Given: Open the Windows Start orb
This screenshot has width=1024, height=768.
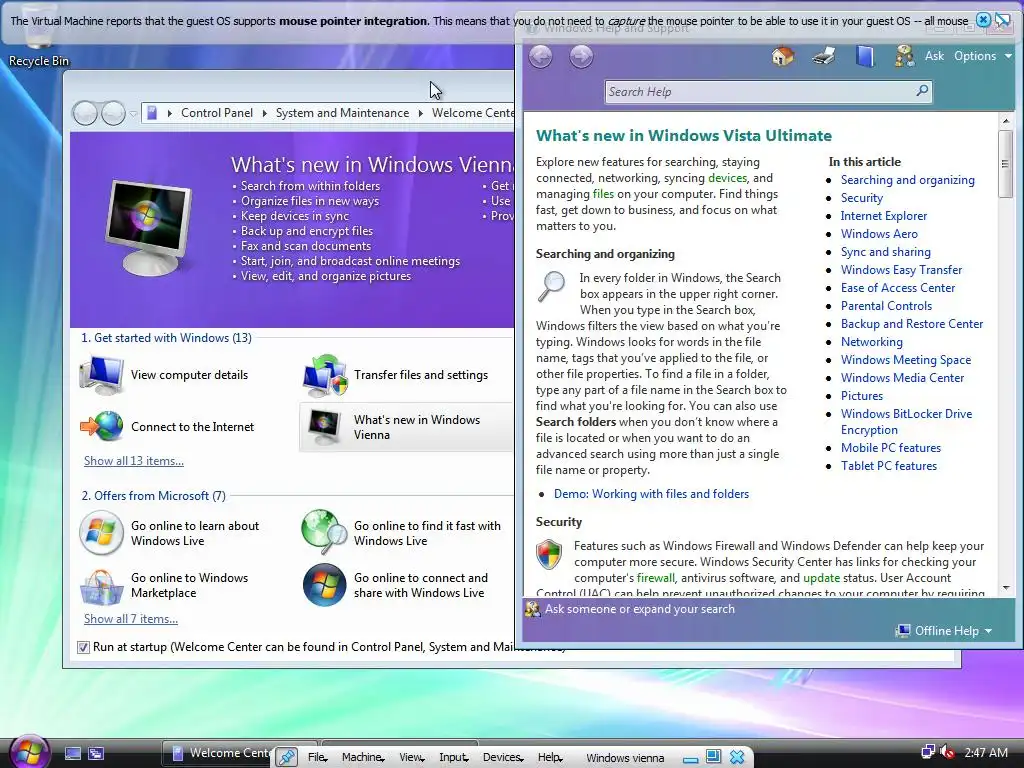Looking at the screenshot, I should (29, 752).
